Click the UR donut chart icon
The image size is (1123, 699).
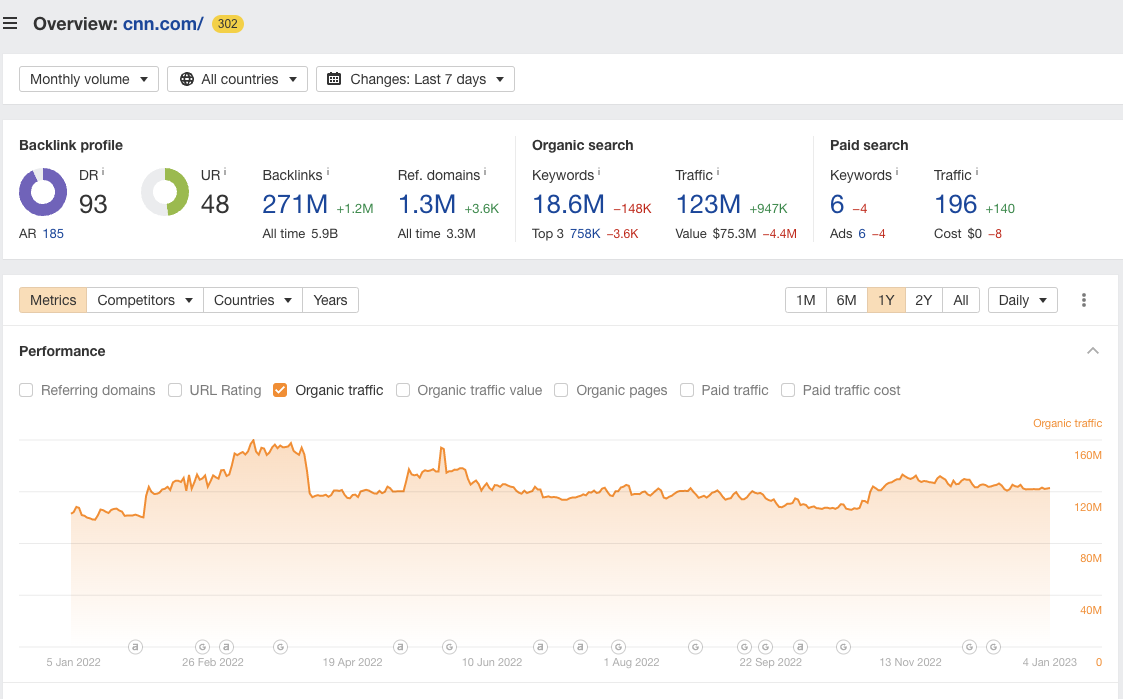pos(165,192)
